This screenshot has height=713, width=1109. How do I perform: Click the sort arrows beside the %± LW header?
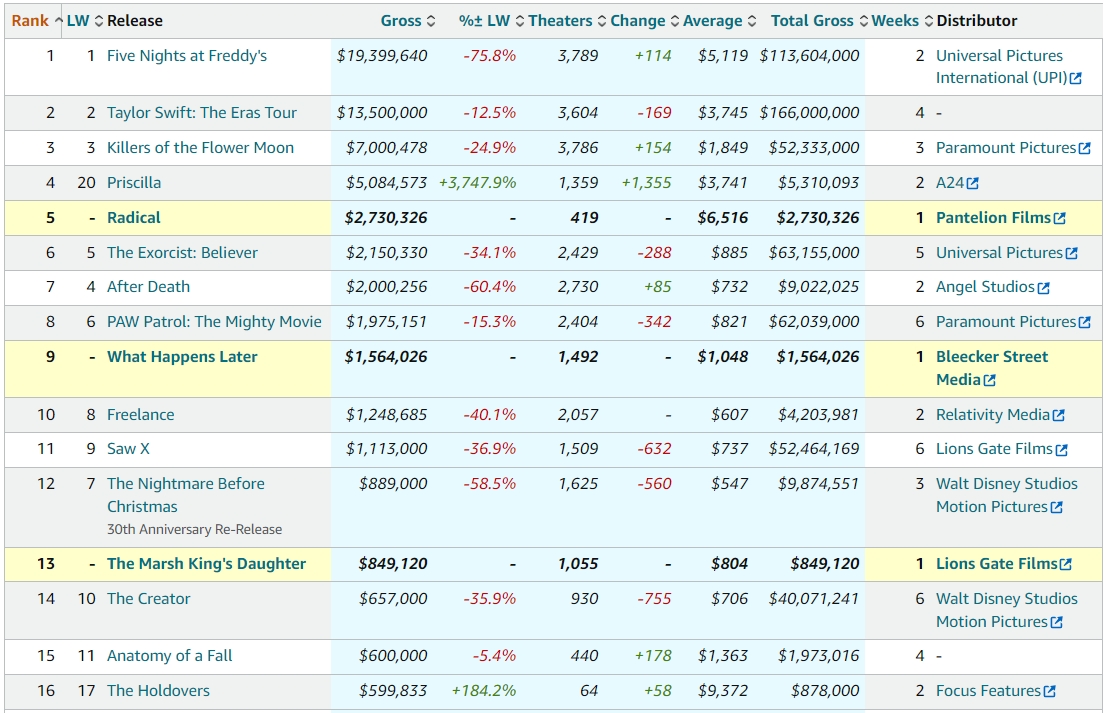[519, 21]
